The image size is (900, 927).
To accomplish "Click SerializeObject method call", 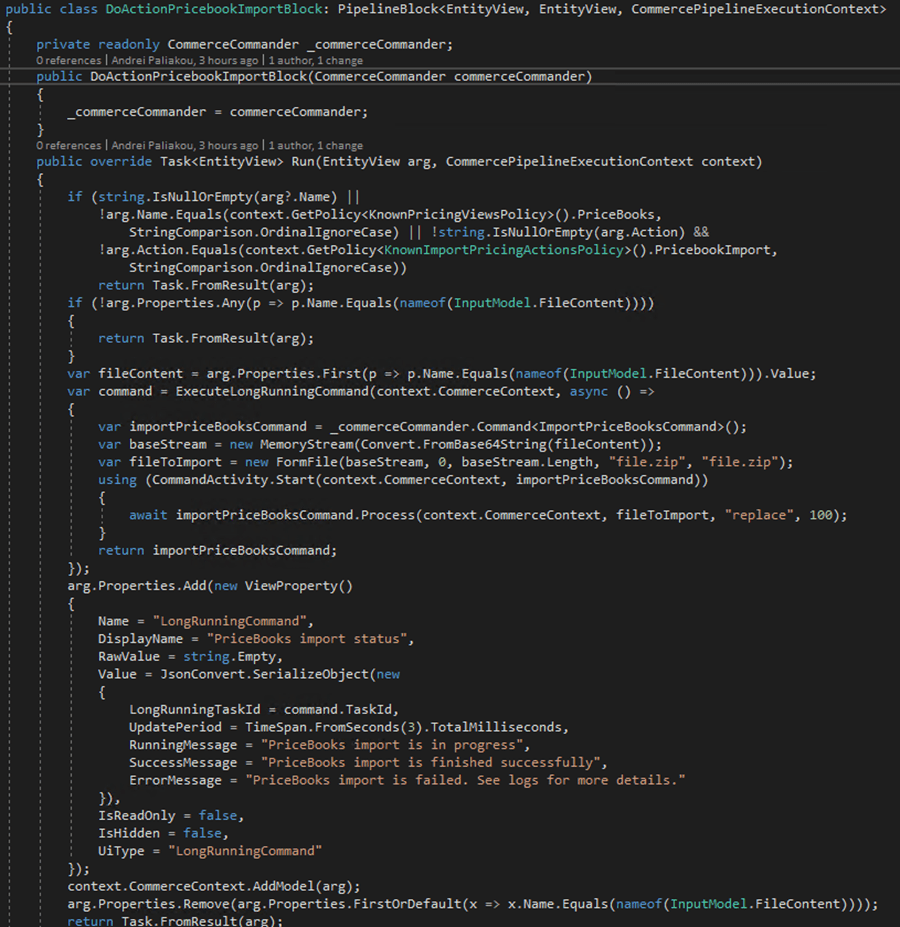I will 310,675.
